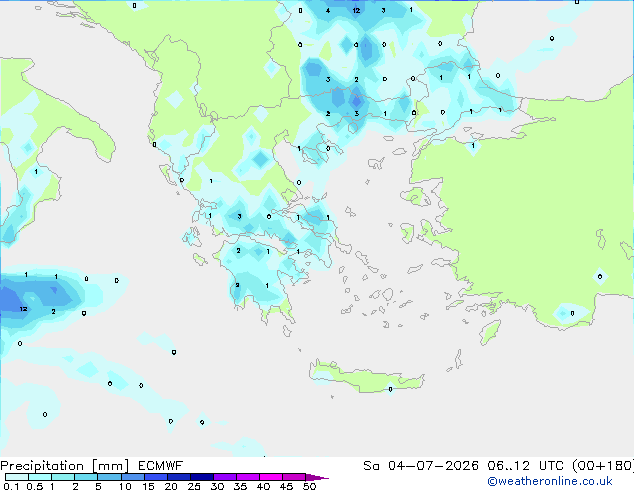Click the legend scale label '0.5'

[34, 486]
